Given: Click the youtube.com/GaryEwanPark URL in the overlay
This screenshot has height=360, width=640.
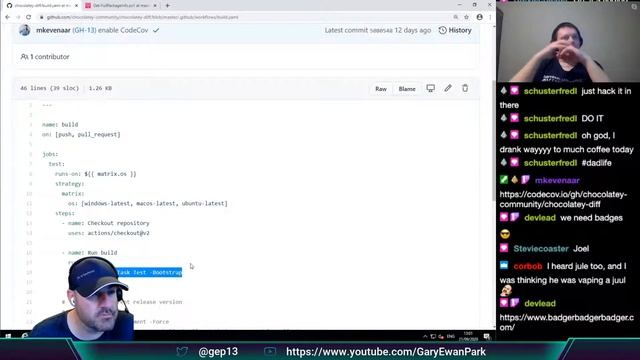Looking at the screenshot, I should 386,351.
